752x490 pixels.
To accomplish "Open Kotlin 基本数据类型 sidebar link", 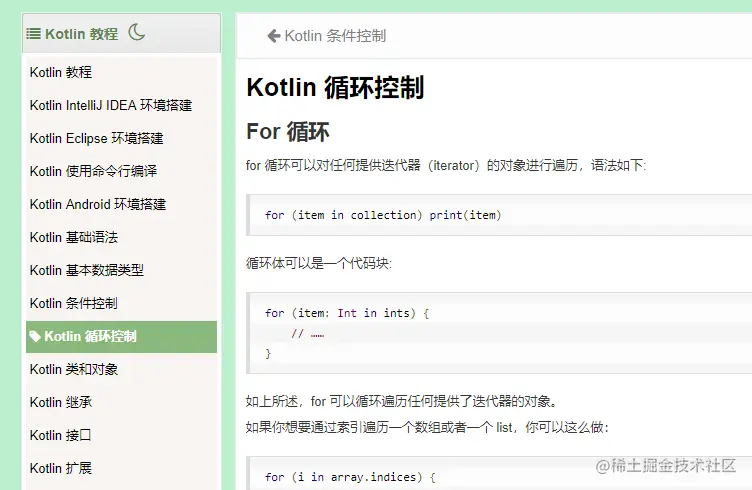I will tap(87, 270).
